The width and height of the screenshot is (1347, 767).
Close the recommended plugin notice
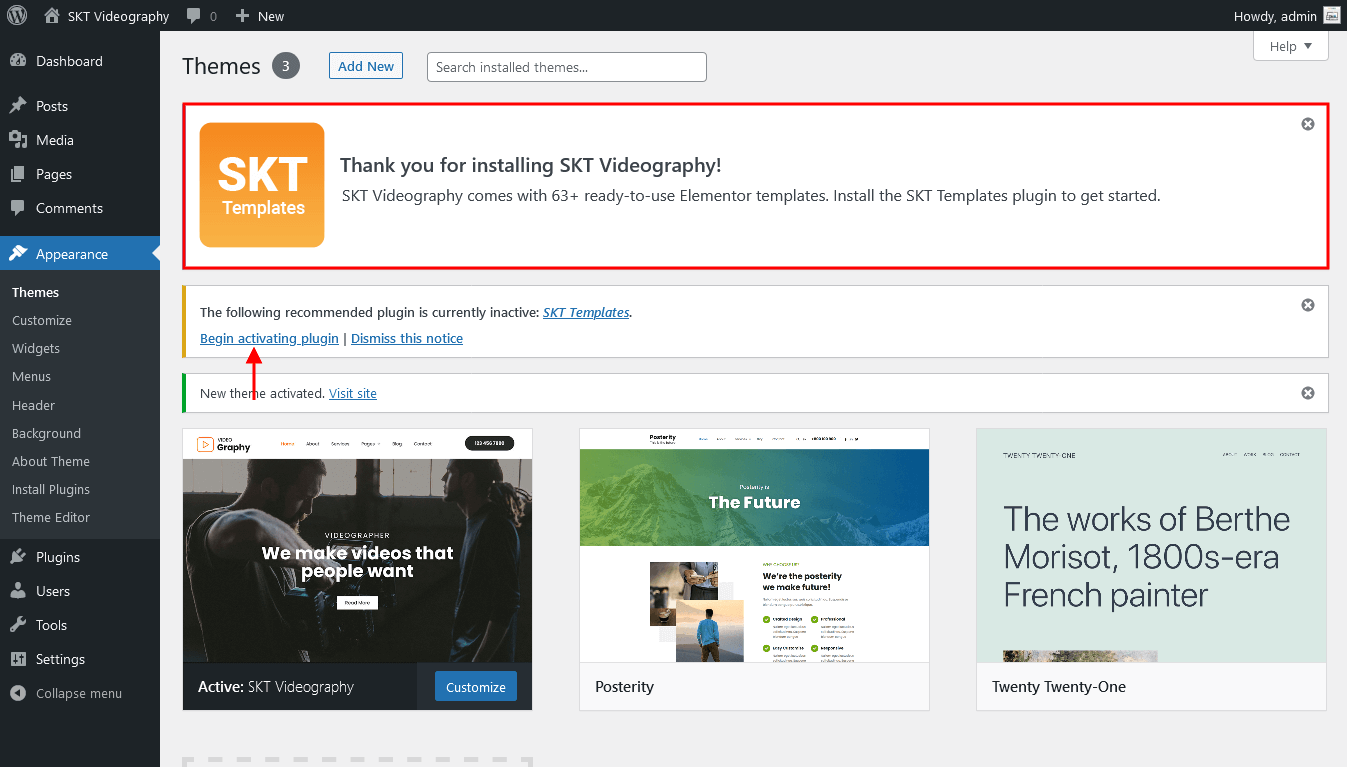tap(1308, 305)
